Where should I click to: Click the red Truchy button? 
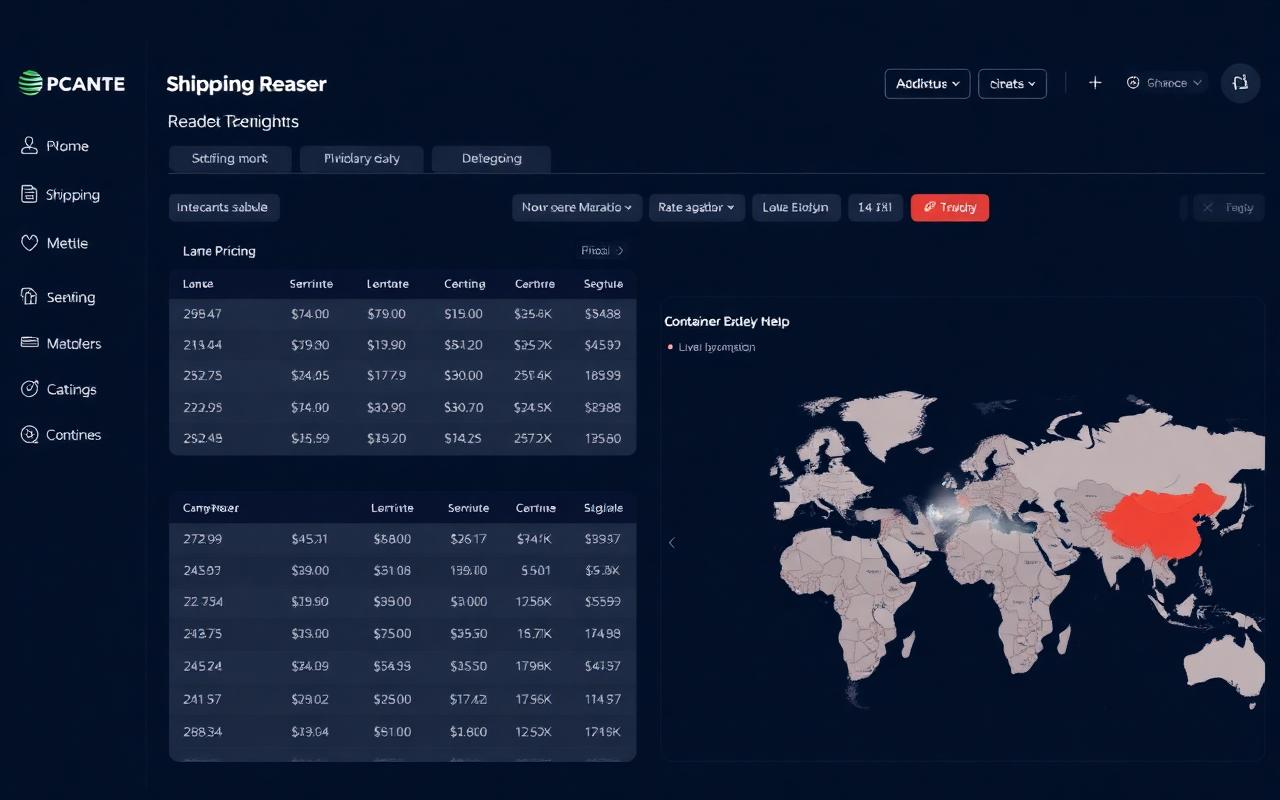click(x=949, y=207)
